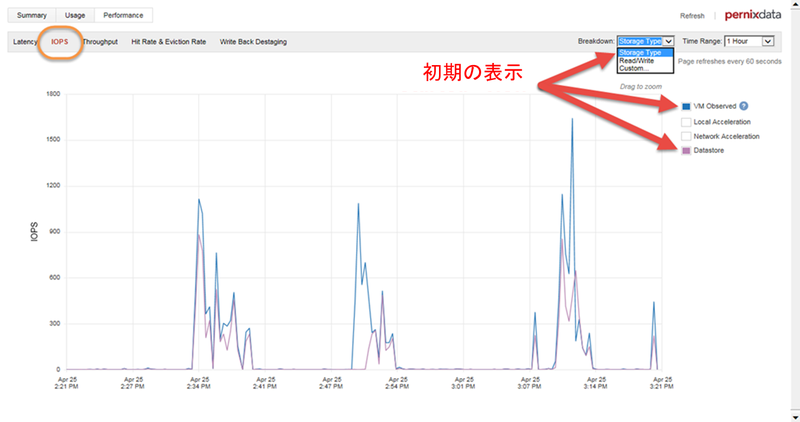Choose Read/Write in Breakdown list

point(645,60)
